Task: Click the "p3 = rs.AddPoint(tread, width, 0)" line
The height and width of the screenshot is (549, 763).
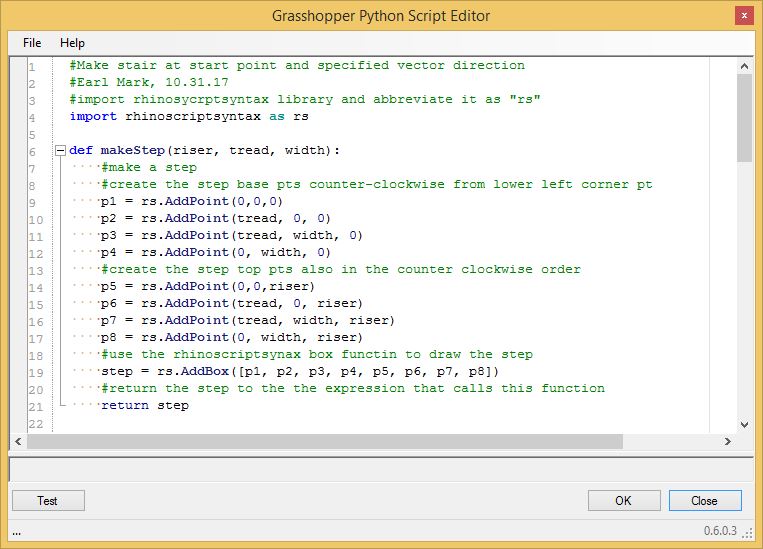Action: pyautogui.click(x=232, y=236)
